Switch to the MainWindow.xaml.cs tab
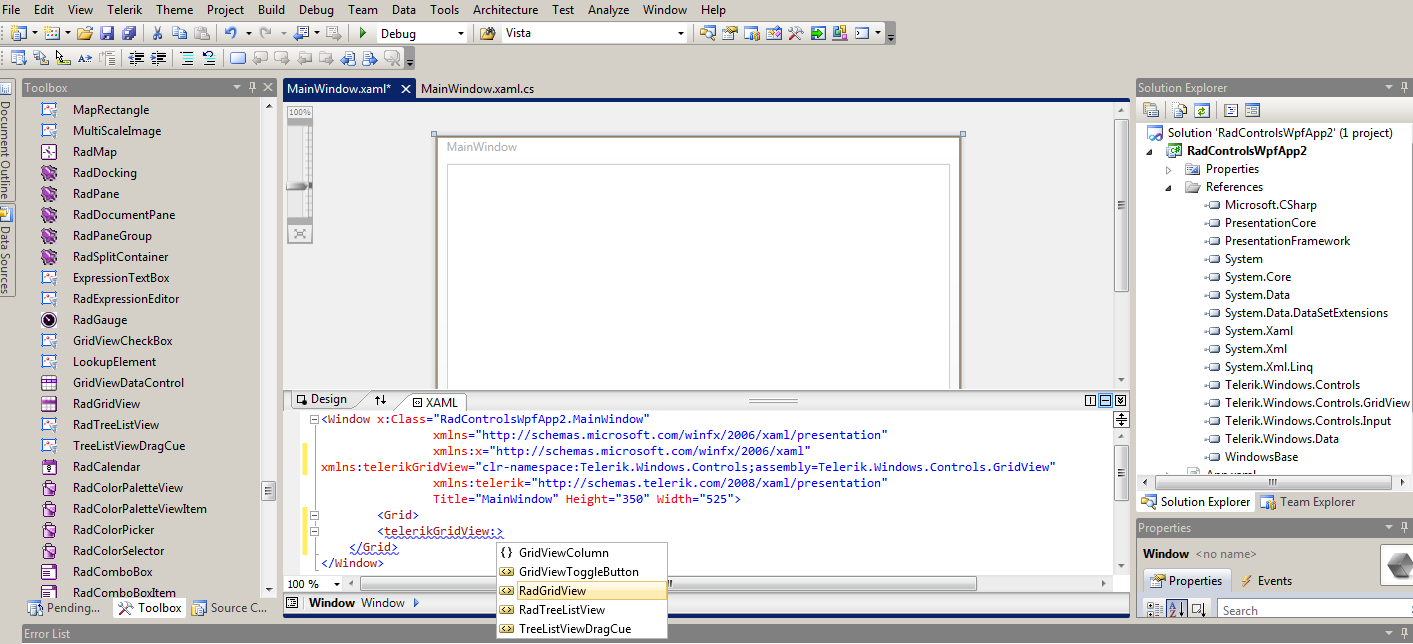The height and width of the screenshot is (644, 1413). (x=477, y=88)
